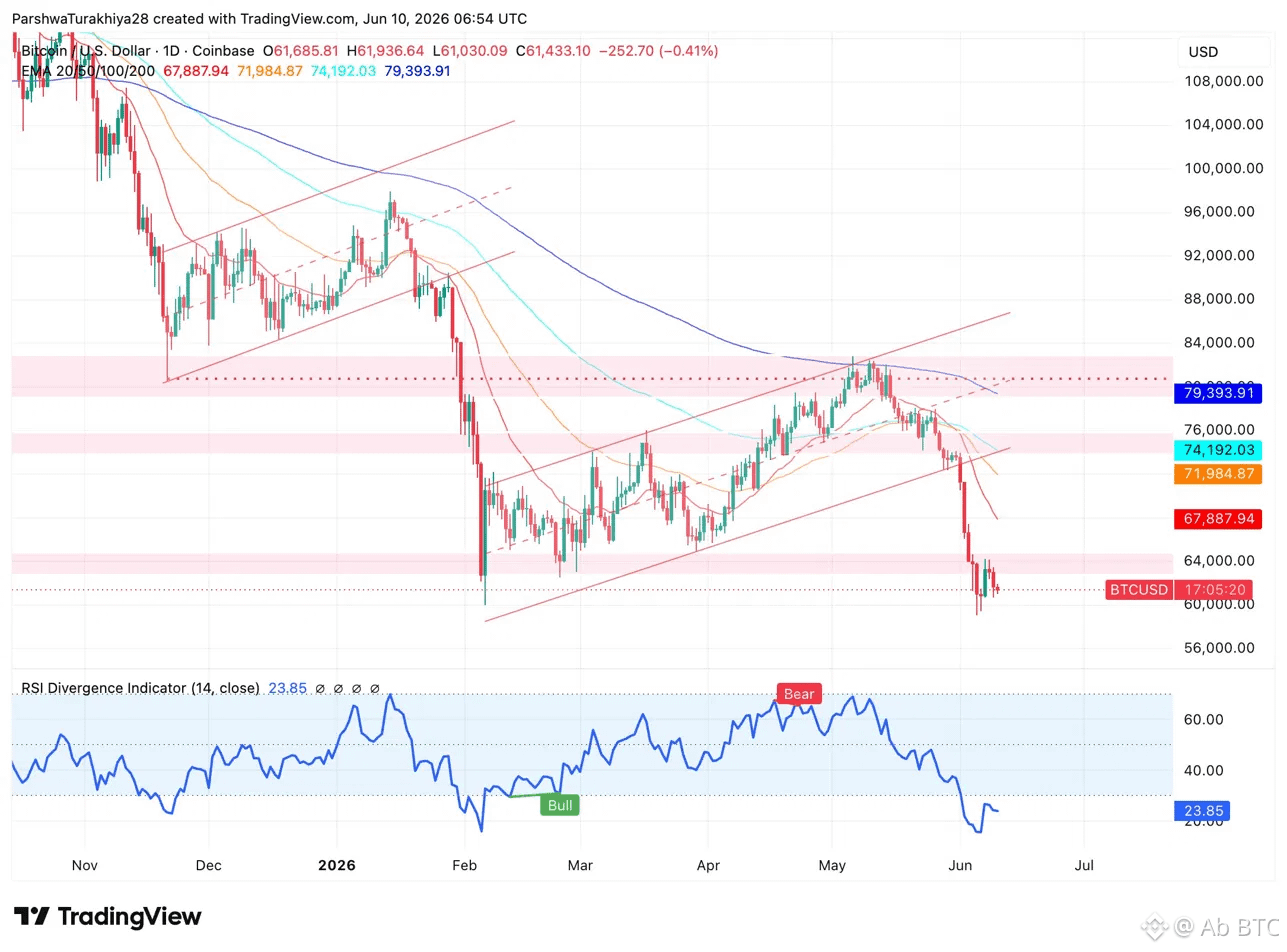Image resolution: width=1287 pixels, height=952 pixels.
Task: Click the 71,984.87 EMA value in legend
Action: (270, 71)
